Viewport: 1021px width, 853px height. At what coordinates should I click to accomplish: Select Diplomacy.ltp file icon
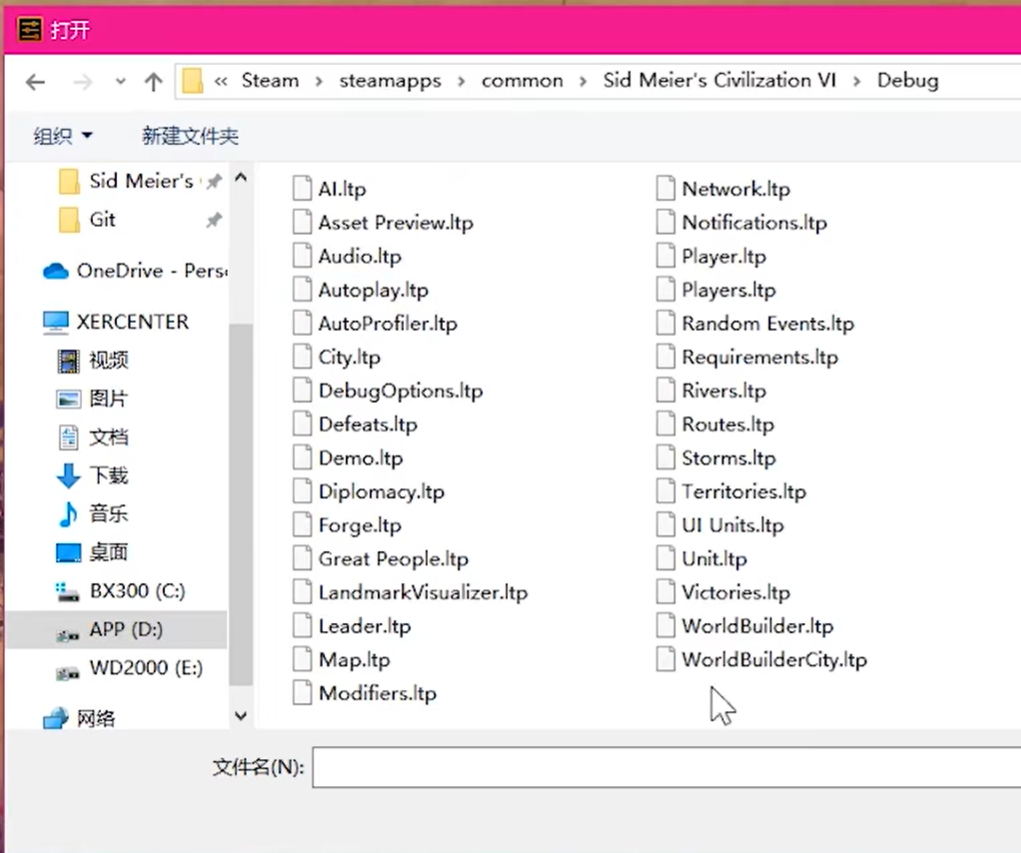[302, 491]
